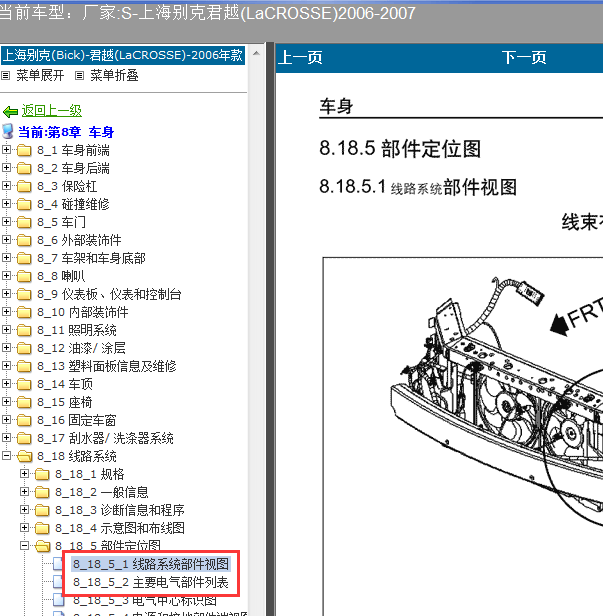Expand the 8_1 车身前端 tree node
Screen dimensions: 603x616
coord(6,150)
